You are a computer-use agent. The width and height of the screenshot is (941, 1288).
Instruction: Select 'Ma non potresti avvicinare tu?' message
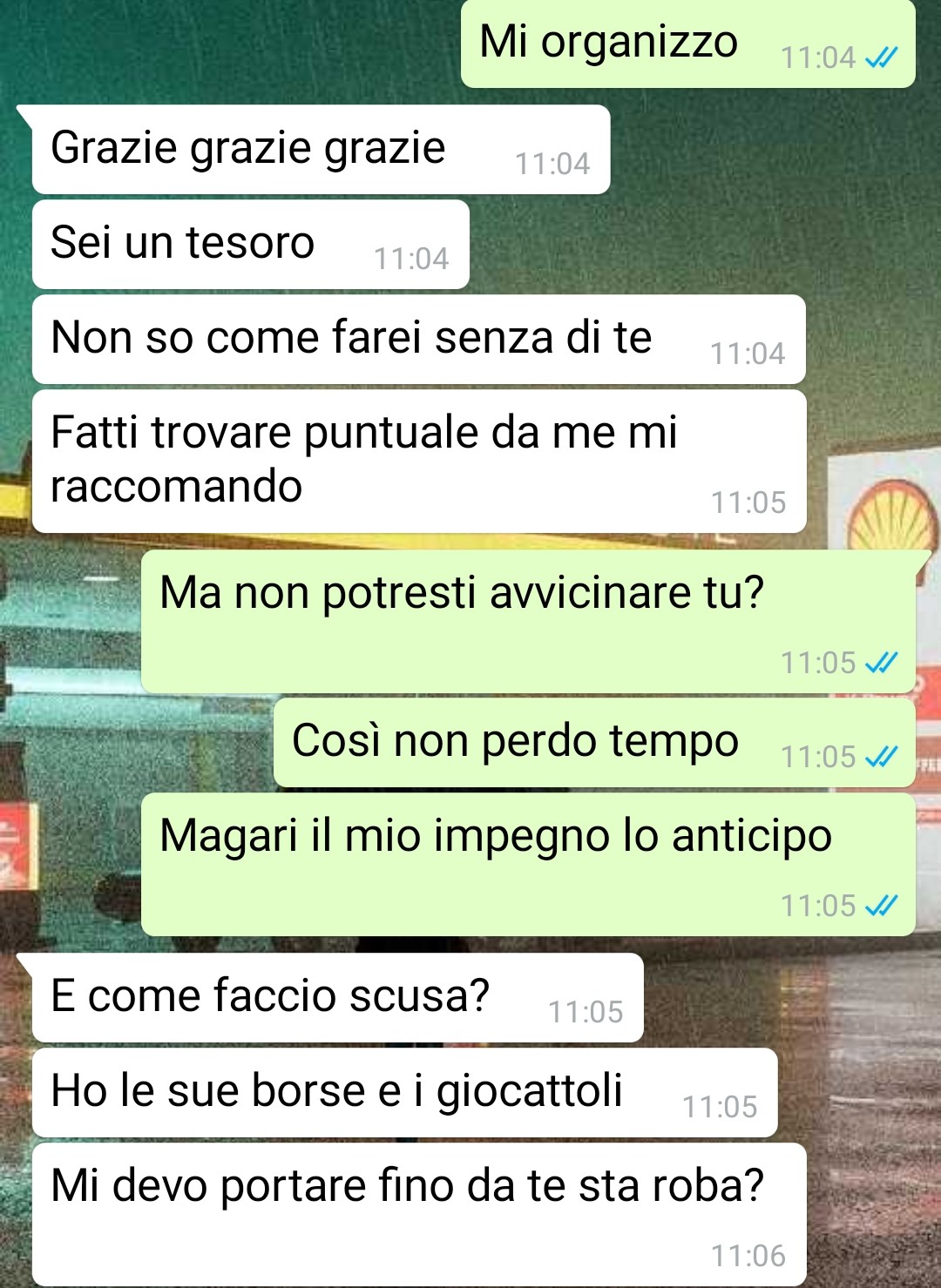pyautogui.click(x=528, y=622)
